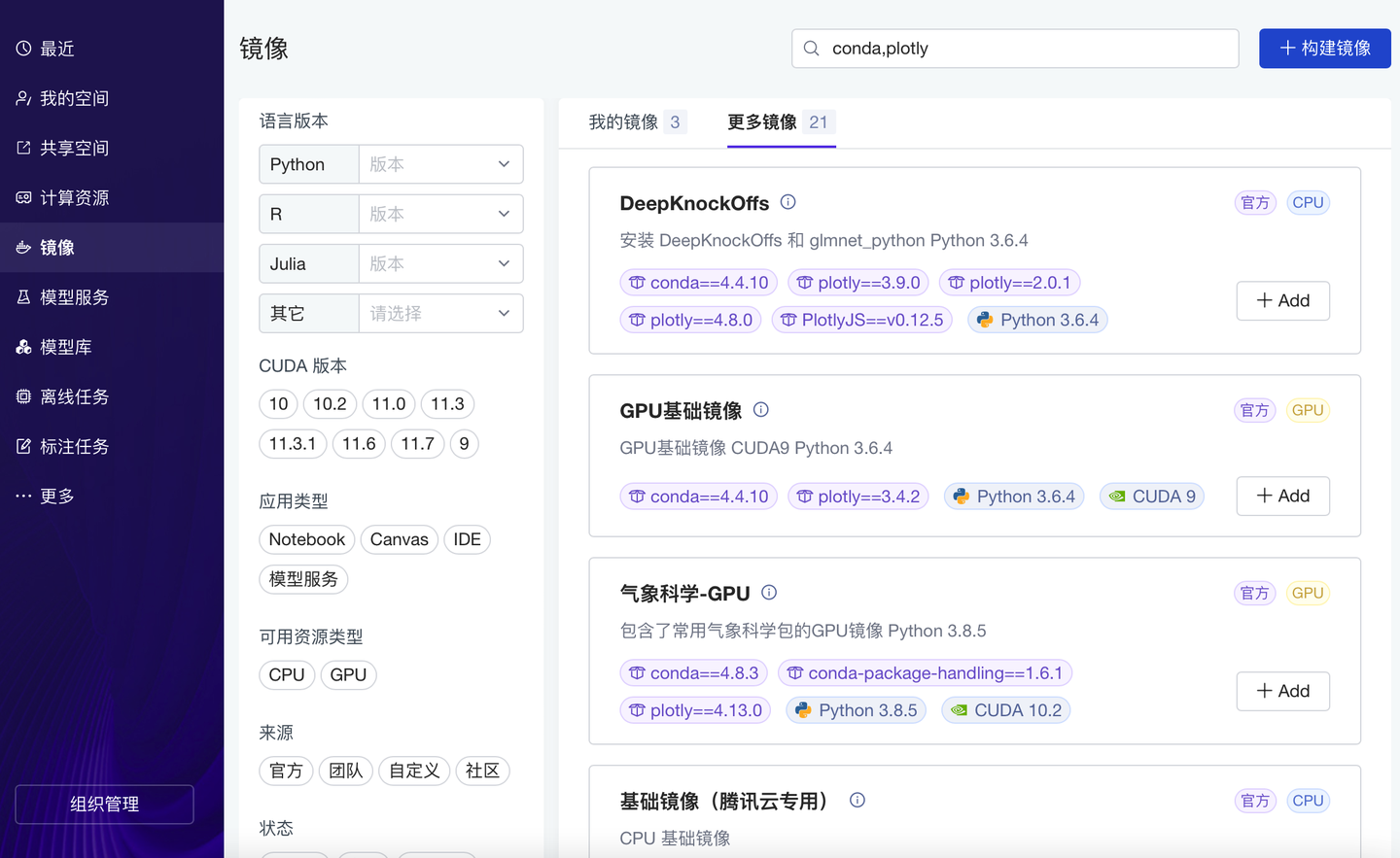Open the 其它 请选择 dropdown
This screenshot has width=1400, height=858.
click(441, 313)
